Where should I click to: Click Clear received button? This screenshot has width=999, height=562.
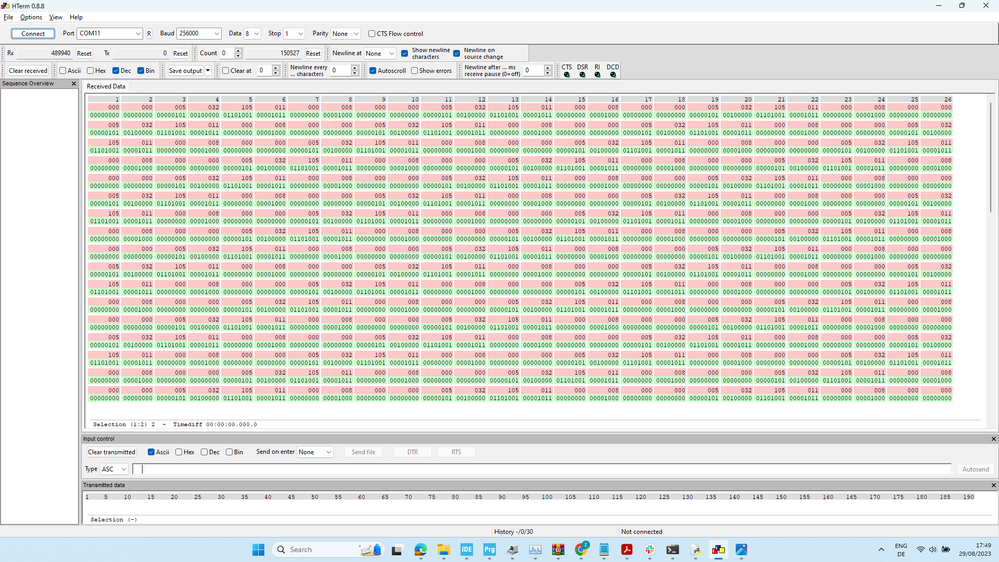point(28,71)
